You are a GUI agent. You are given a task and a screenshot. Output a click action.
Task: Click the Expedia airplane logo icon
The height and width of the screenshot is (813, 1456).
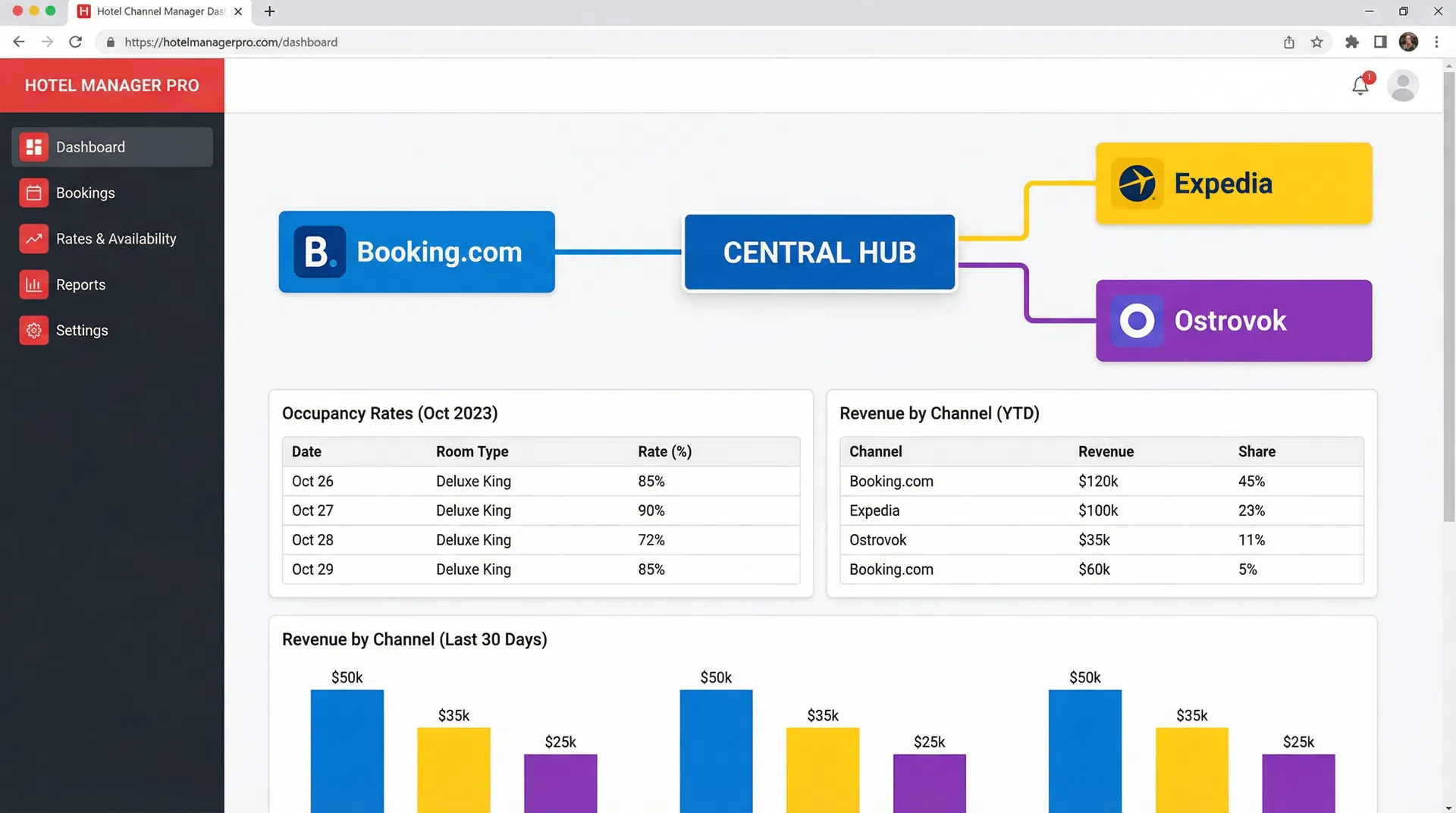point(1137,184)
